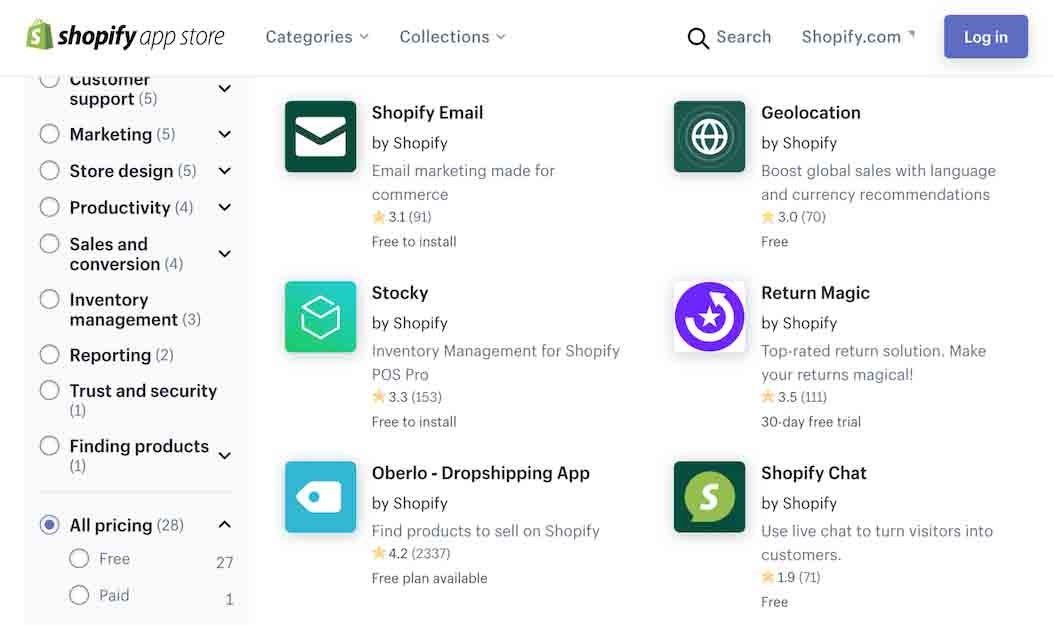
Task: Go to Shopify.com from the header
Action: (x=850, y=36)
